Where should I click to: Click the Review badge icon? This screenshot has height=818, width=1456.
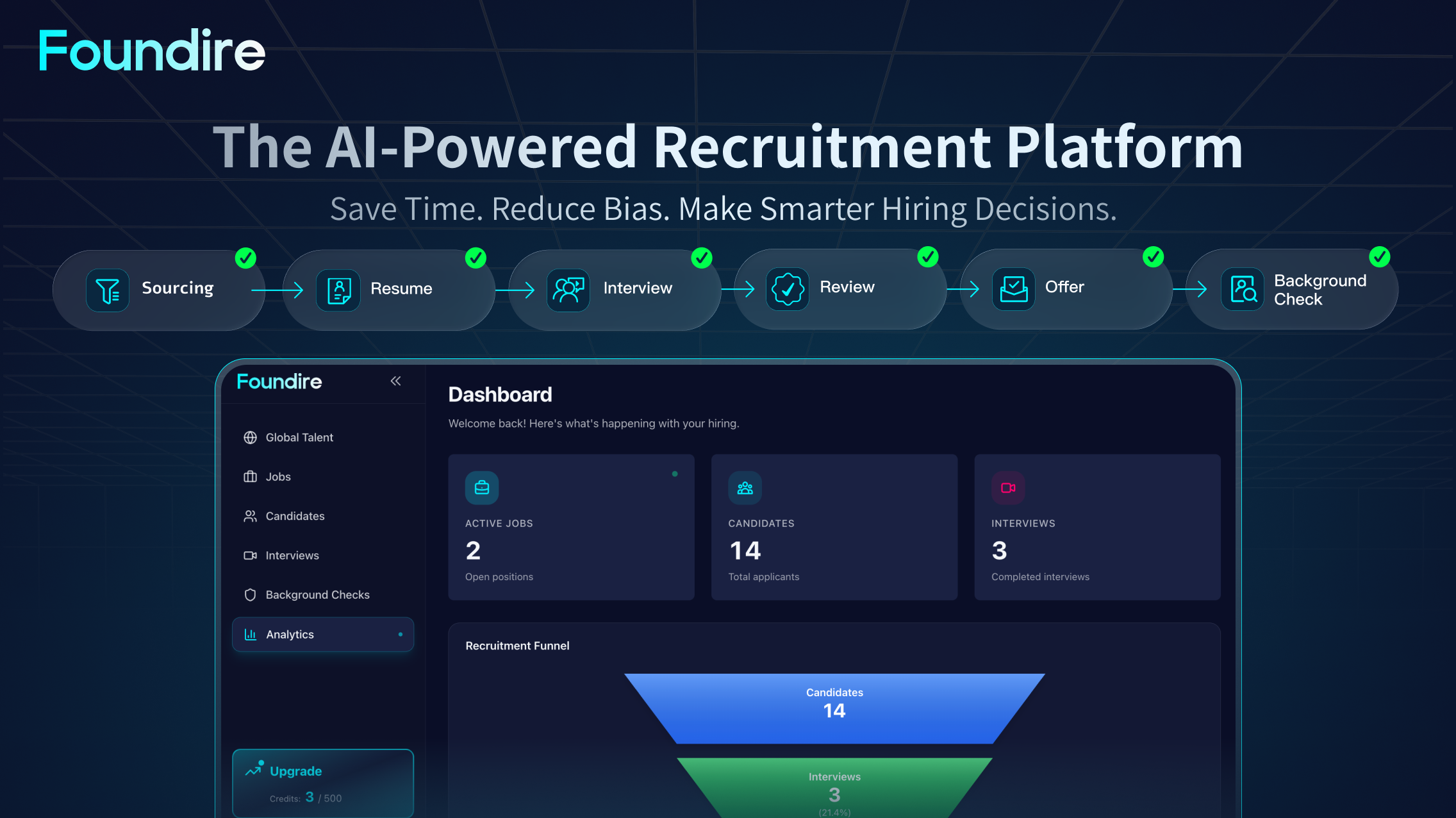[x=786, y=288]
